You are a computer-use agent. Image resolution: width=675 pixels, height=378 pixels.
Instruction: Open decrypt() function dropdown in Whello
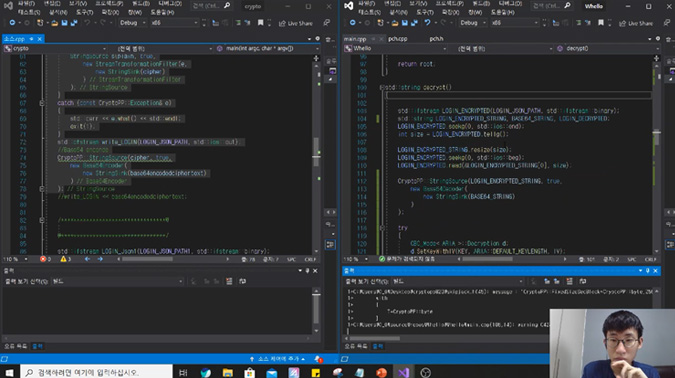(x=607, y=49)
